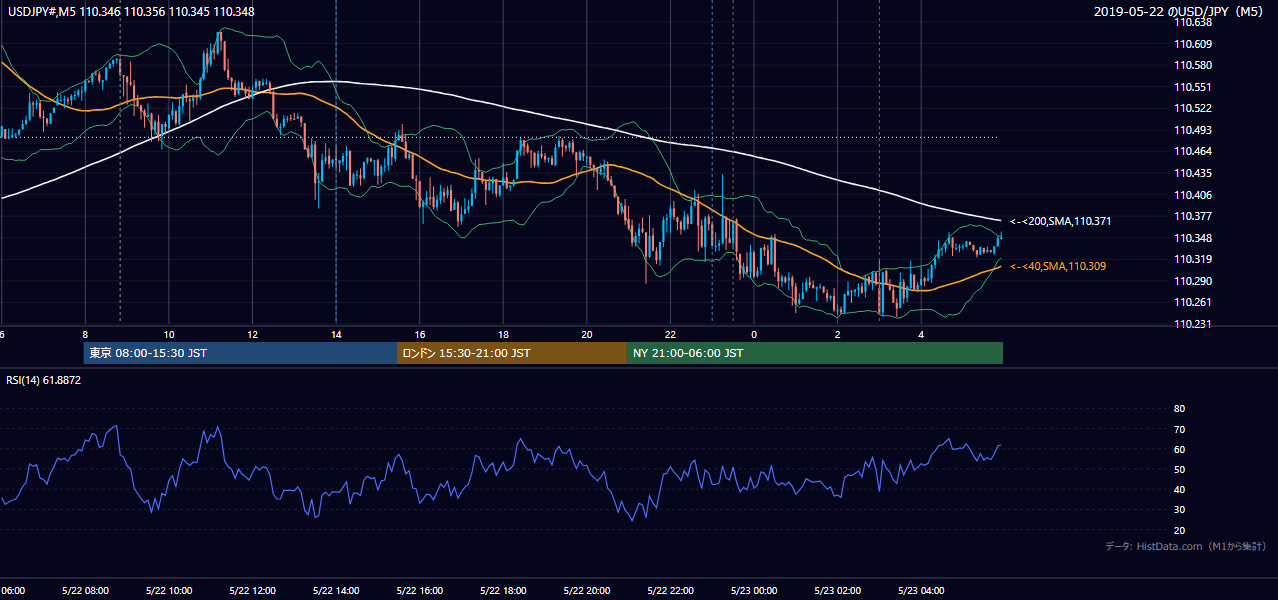
Task: Click RSI scale value 50
Action: tap(1179, 469)
